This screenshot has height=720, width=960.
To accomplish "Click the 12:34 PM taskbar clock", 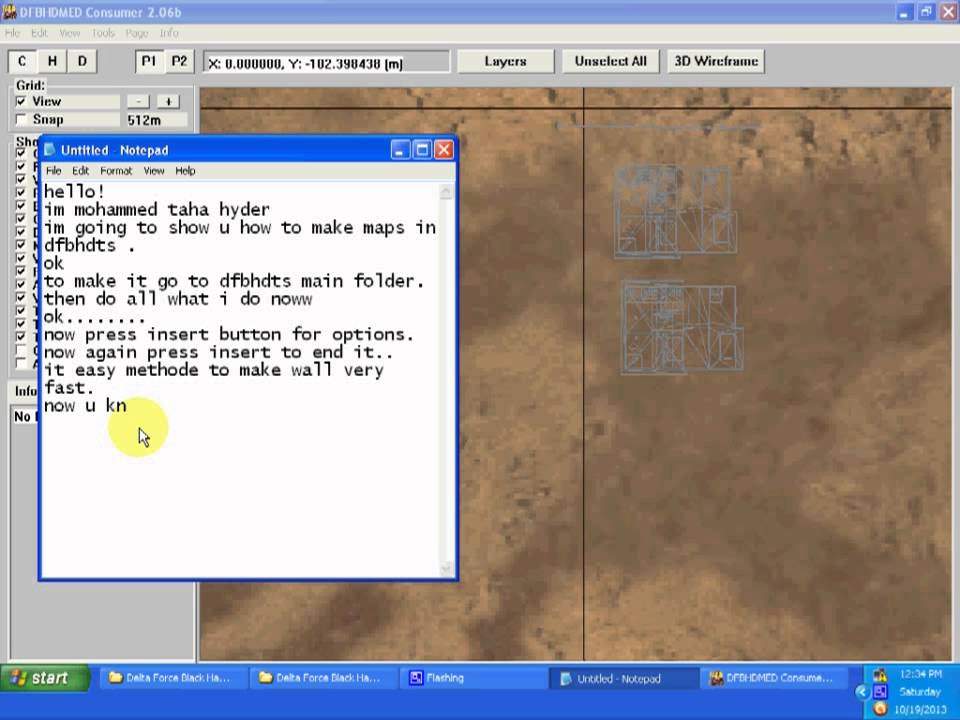I will [921, 674].
